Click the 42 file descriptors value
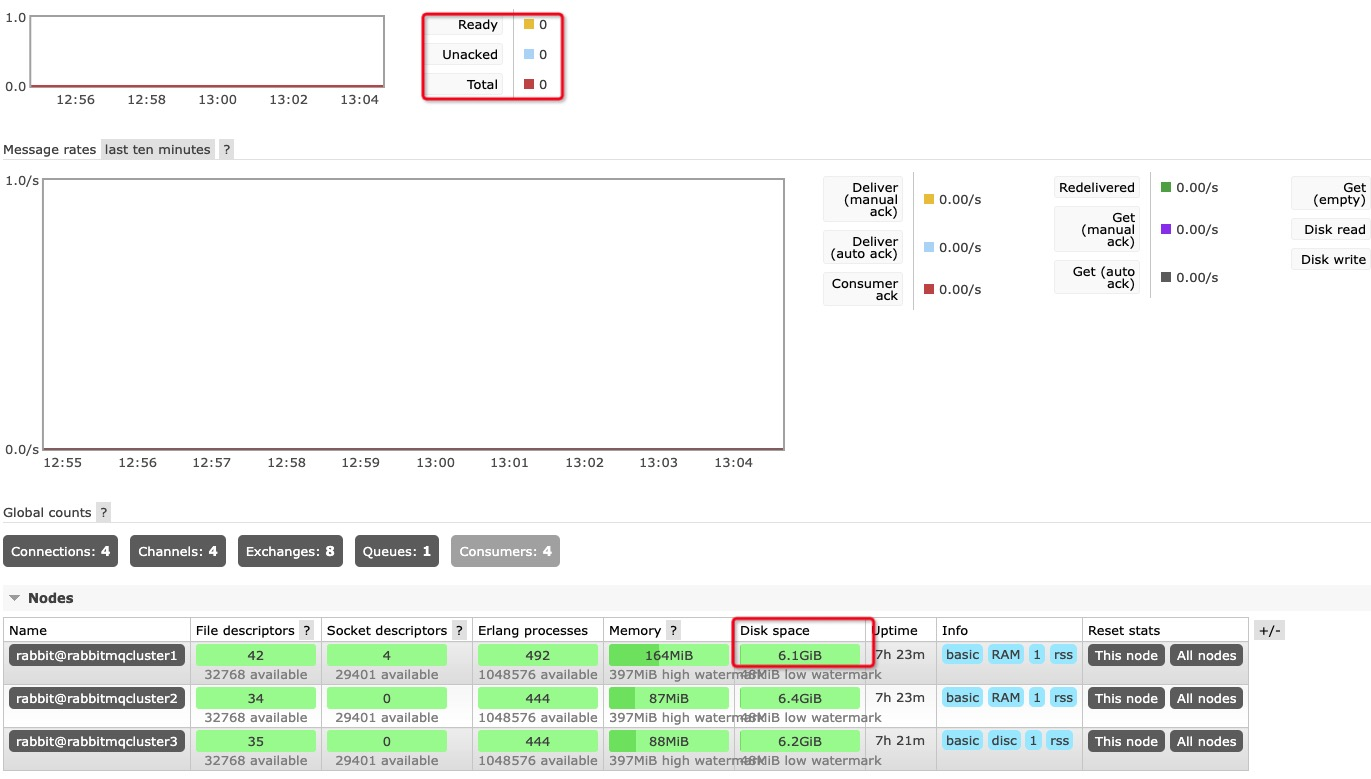 coord(256,656)
